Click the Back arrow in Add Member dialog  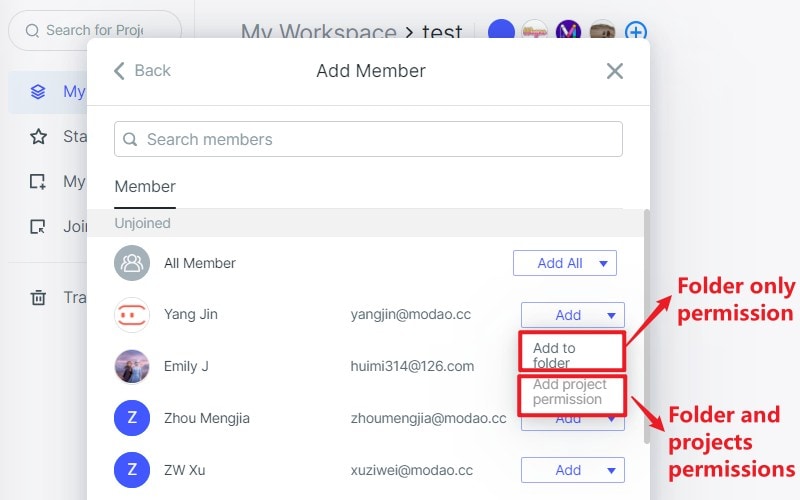[x=120, y=71]
